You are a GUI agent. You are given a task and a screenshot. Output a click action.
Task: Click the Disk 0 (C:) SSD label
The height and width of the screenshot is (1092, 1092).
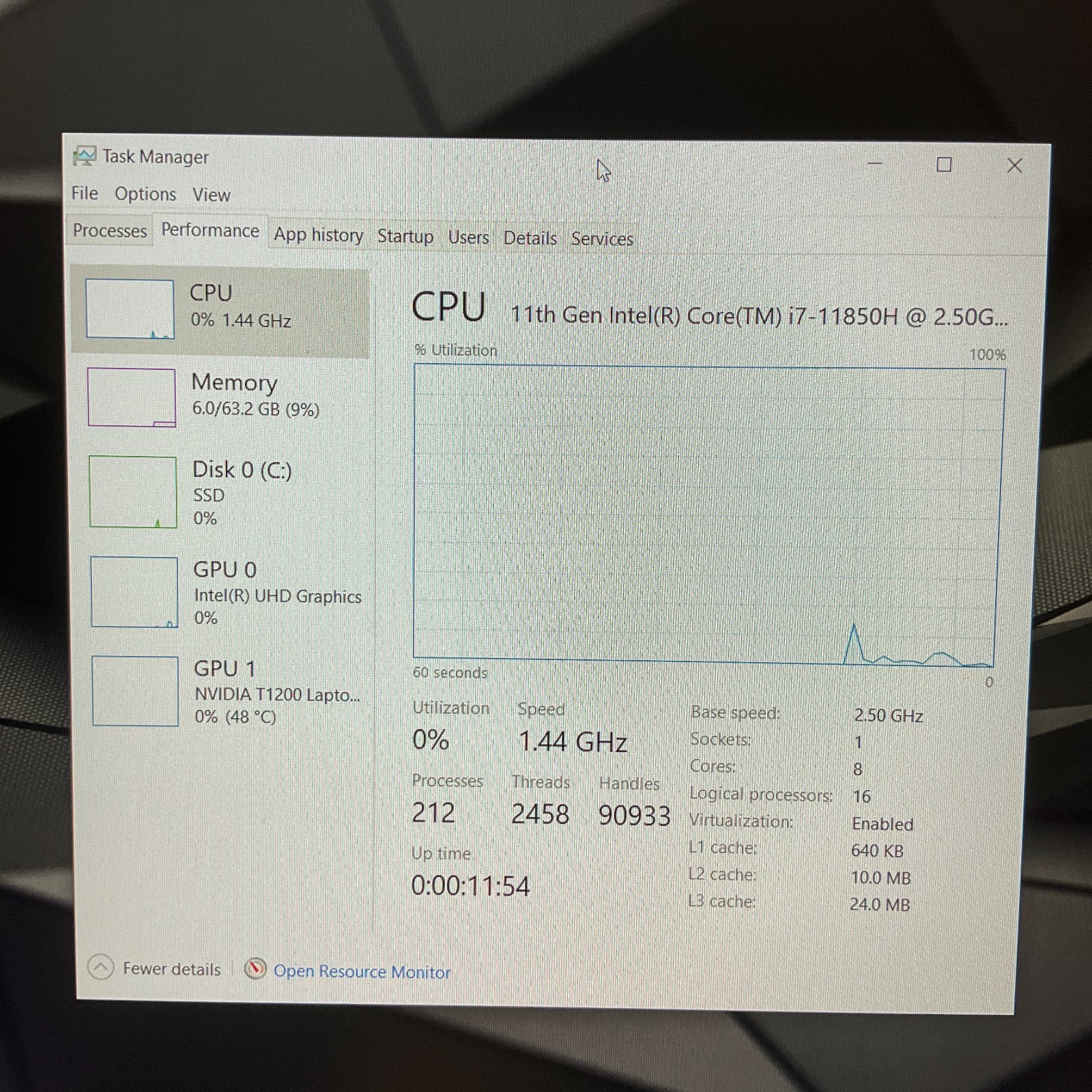(209, 495)
